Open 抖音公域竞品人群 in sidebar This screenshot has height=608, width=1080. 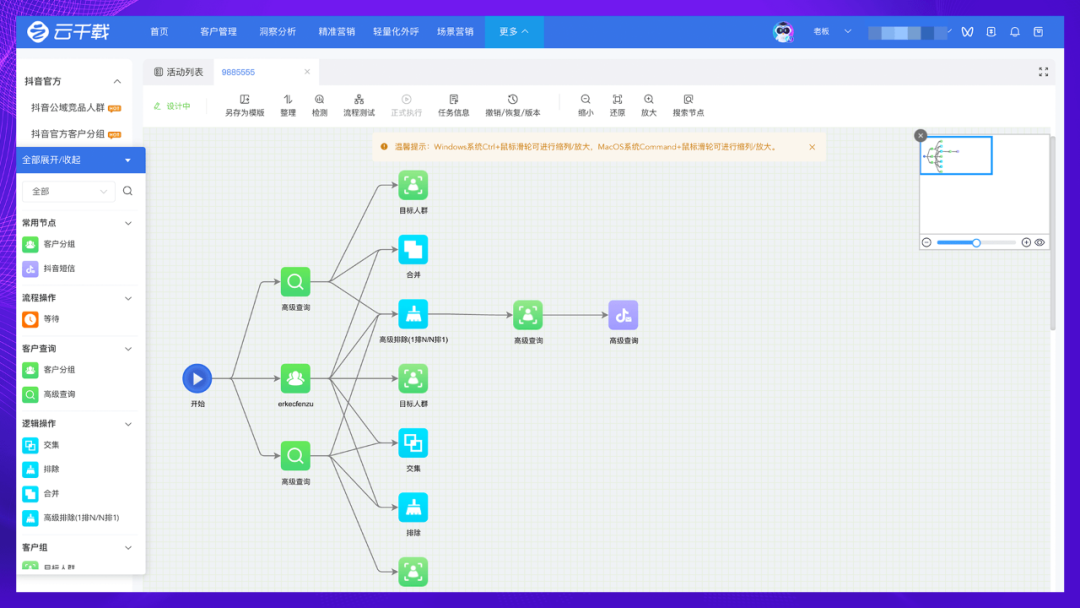[68, 107]
